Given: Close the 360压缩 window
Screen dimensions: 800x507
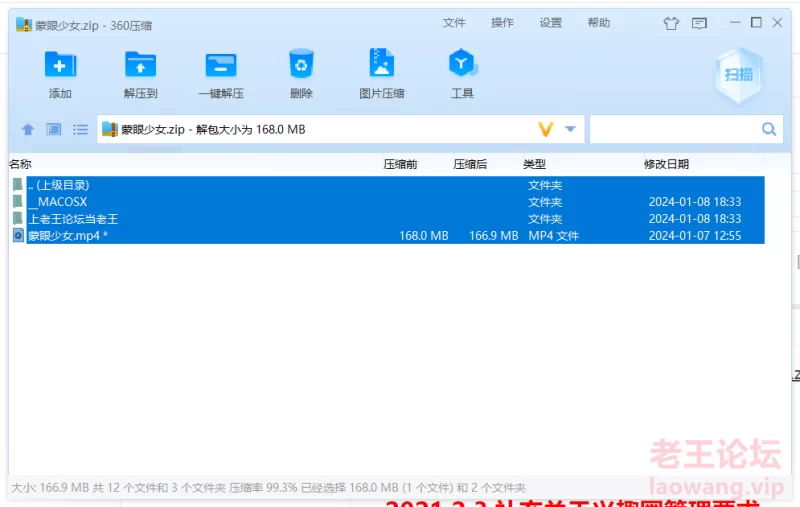Looking at the screenshot, I should [x=777, y=22].
